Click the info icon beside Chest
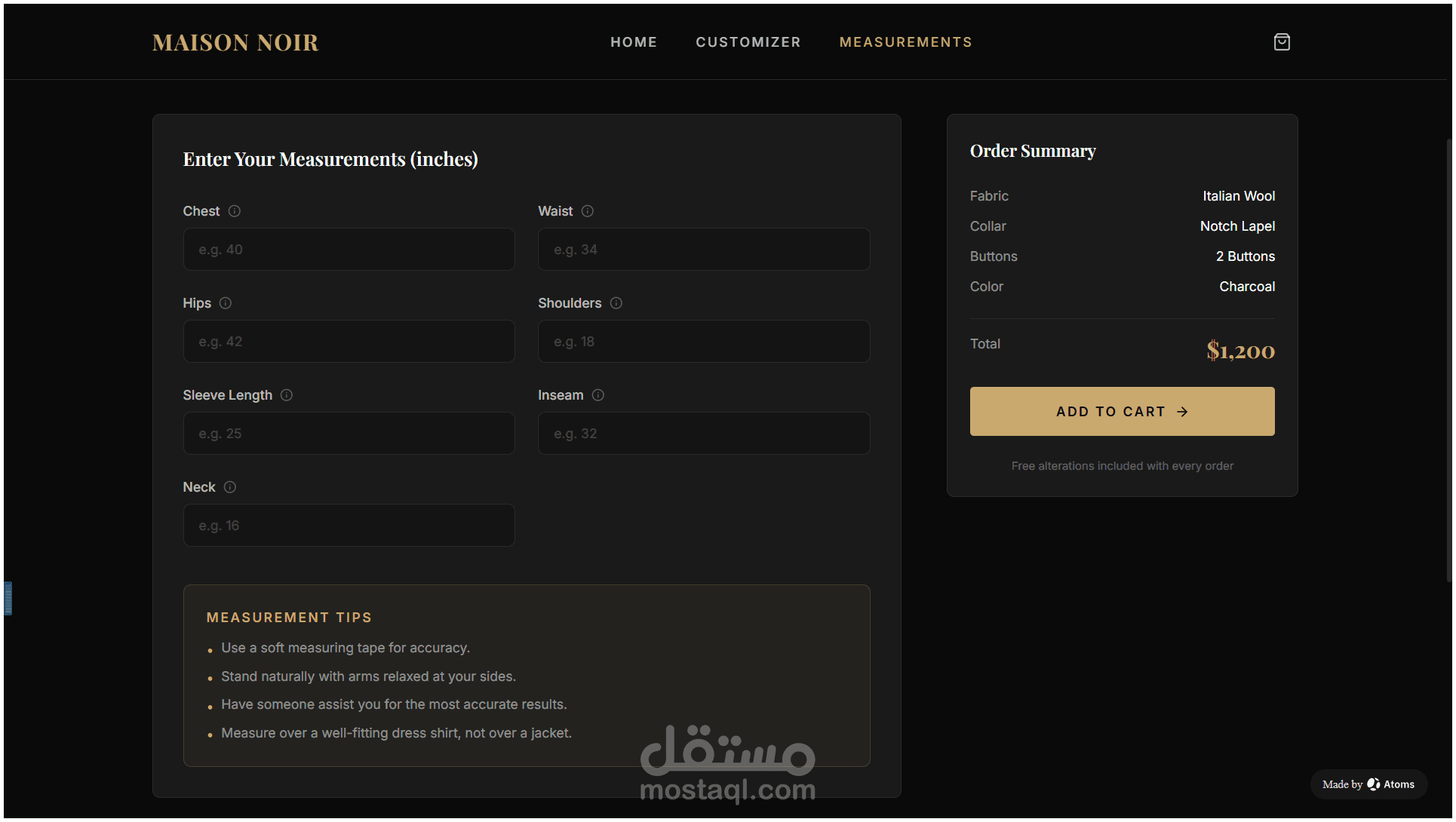1456x822 pixels. click(235, 211)
